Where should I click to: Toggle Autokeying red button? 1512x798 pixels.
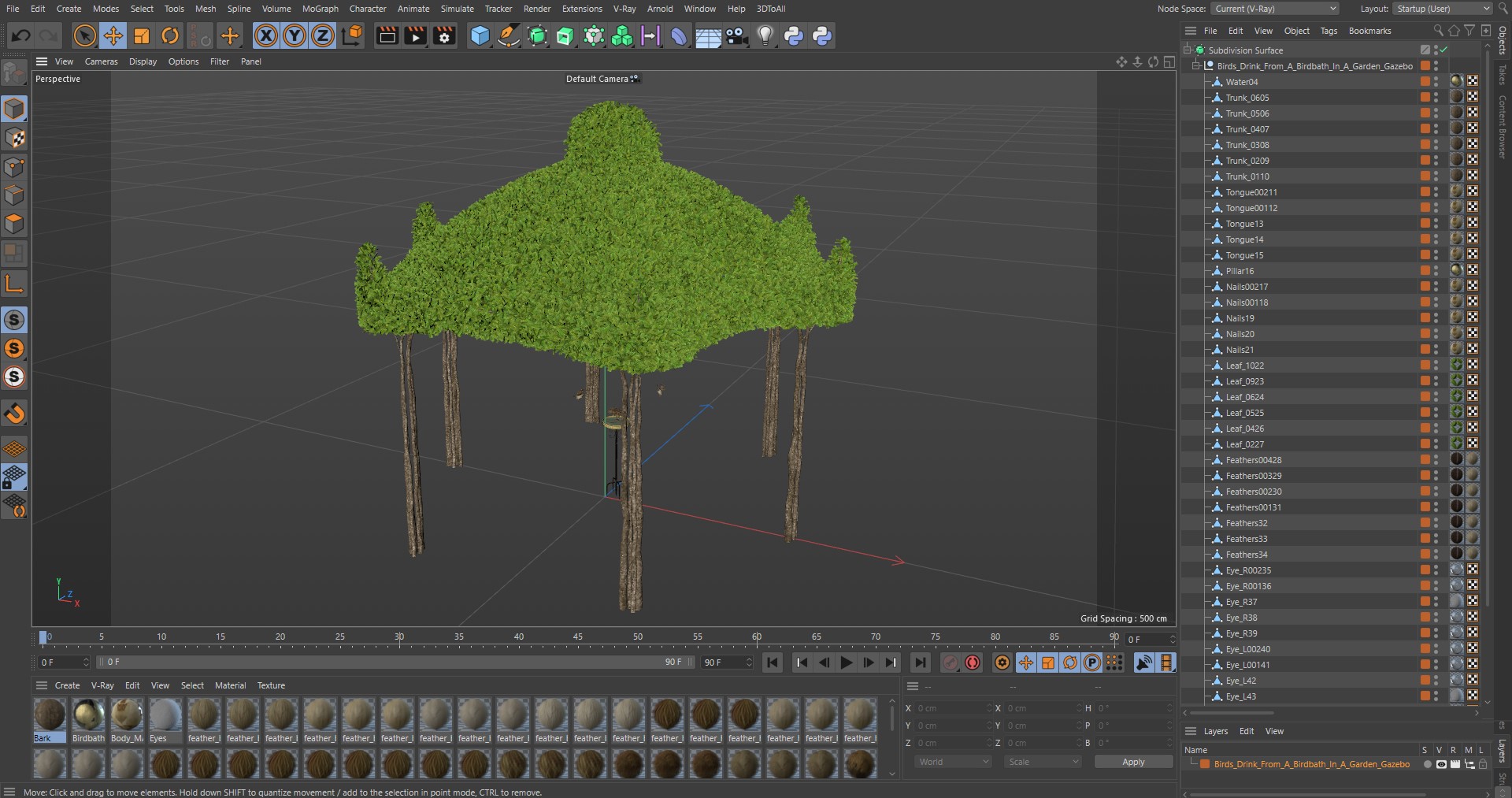click(x=973, y=663)
